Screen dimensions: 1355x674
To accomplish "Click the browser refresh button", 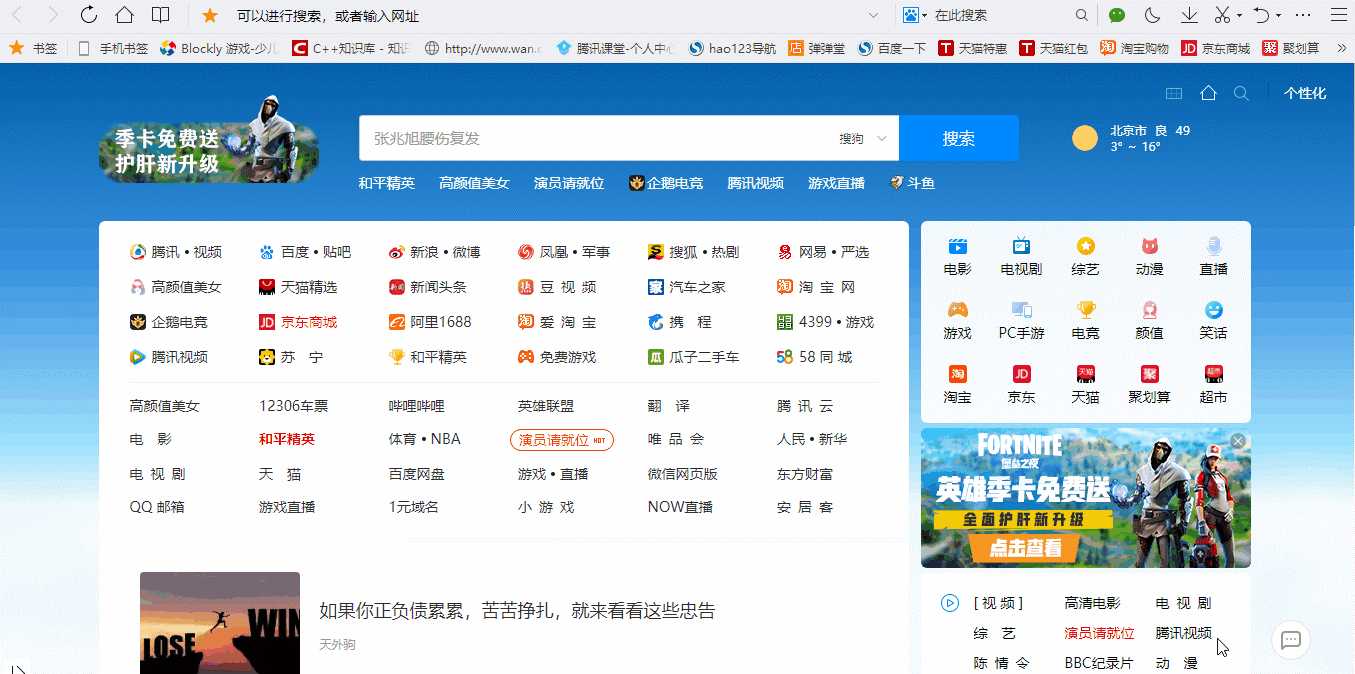I will pyautogui.click(x=89, y=15).
